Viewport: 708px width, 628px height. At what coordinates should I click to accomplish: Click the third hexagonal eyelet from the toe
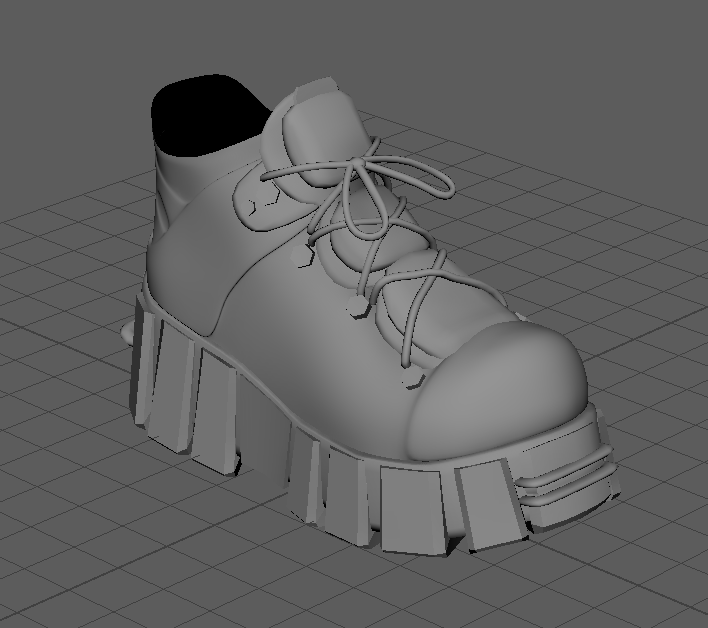pyautogui.click(x=303, y=255)
